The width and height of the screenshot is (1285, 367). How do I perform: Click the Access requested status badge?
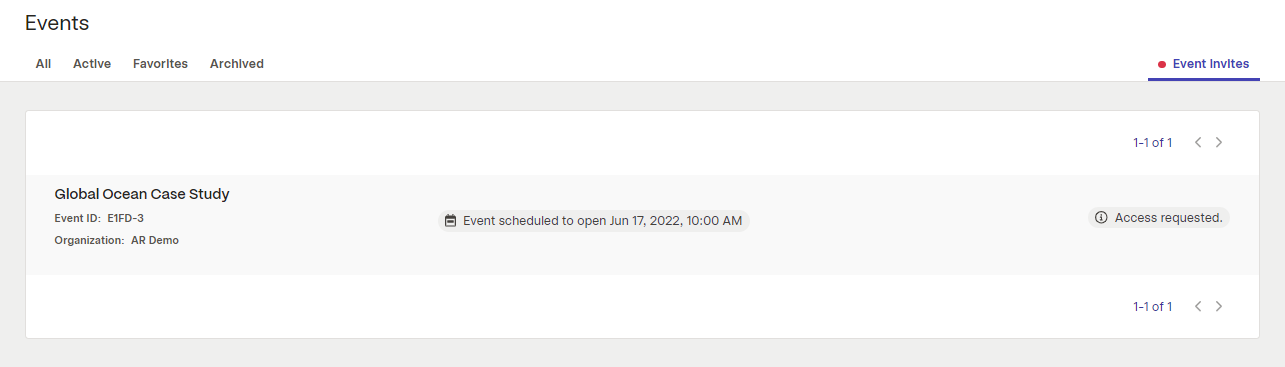pyautogui.click(x=1159, y=218)
